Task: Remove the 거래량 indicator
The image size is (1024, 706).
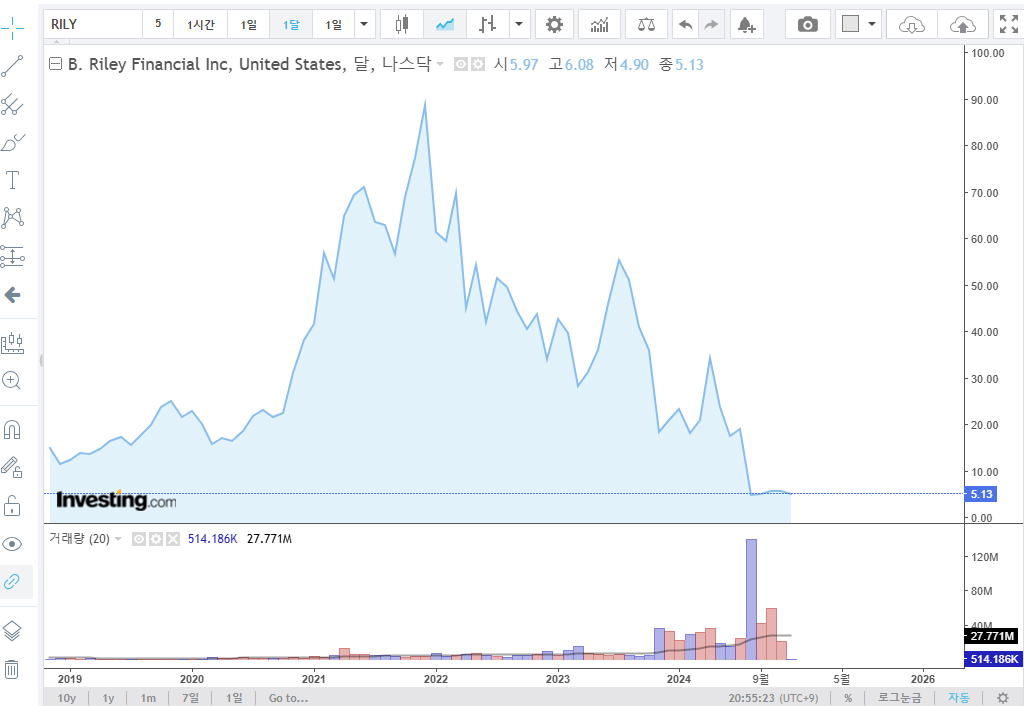Action: [172, 539]
